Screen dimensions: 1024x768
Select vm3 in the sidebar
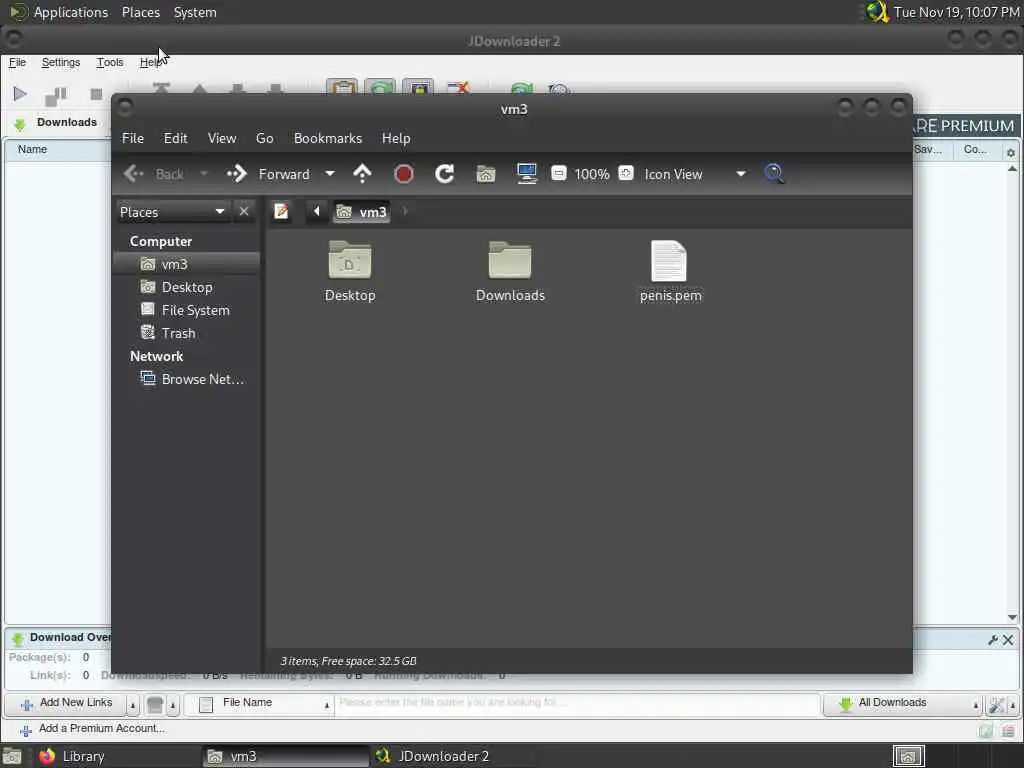[187, 264]
